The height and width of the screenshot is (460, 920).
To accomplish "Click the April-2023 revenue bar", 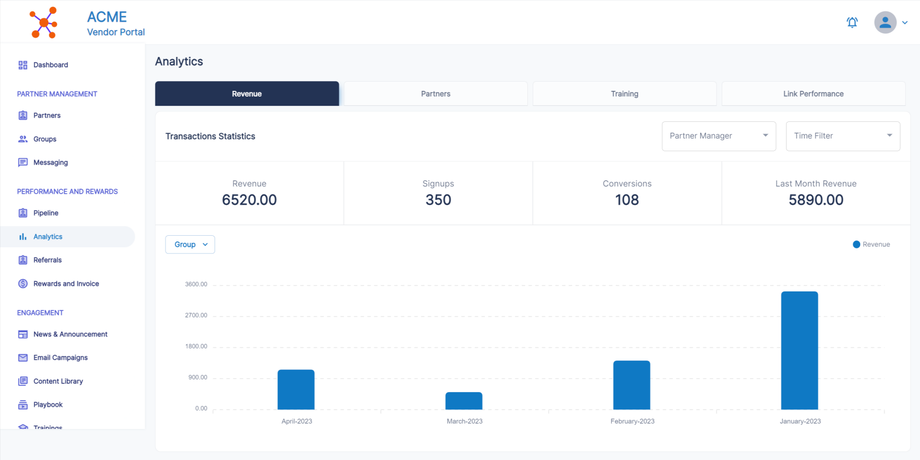I will (296, 390).
